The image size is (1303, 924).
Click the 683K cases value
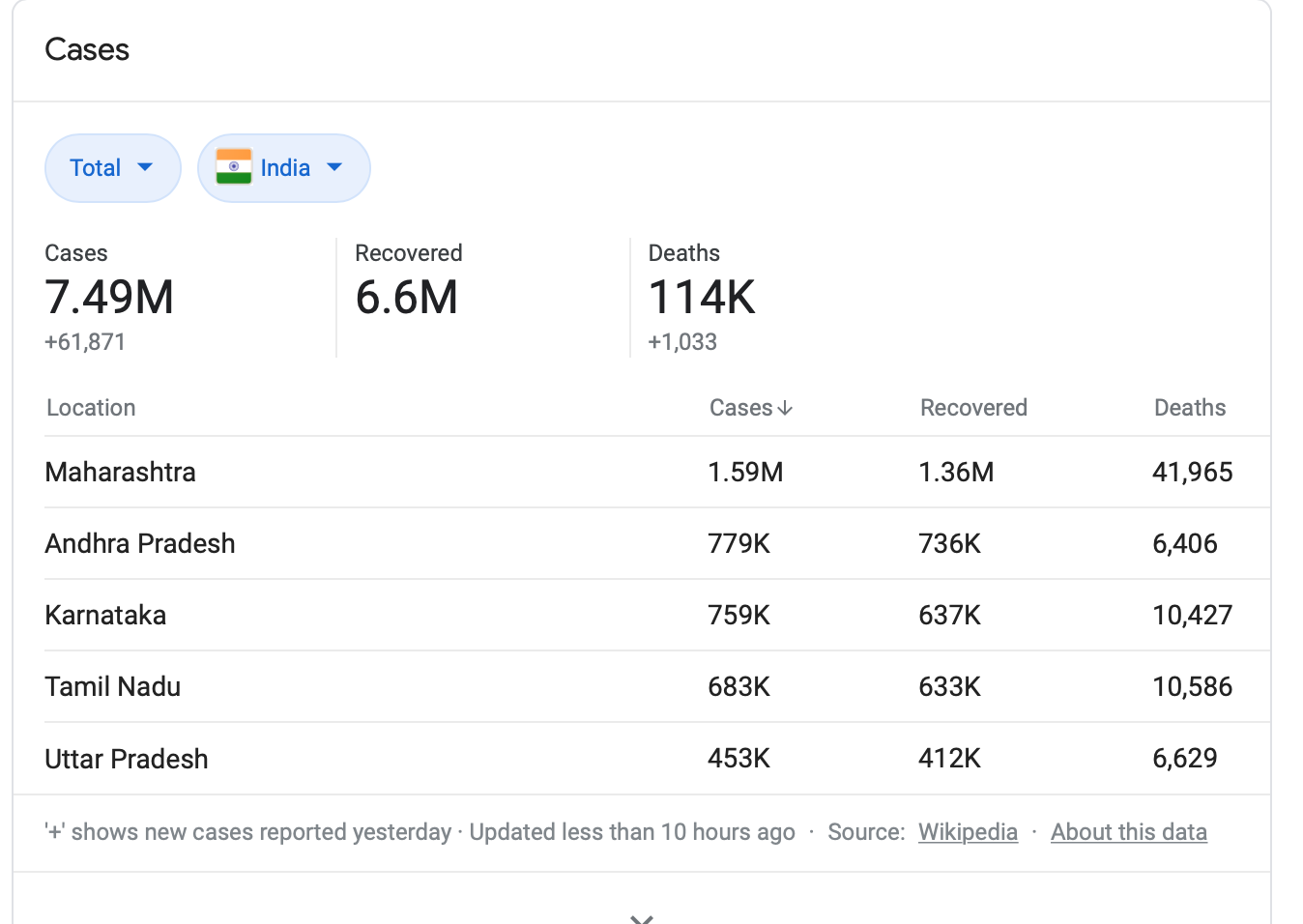click(739, 687)
